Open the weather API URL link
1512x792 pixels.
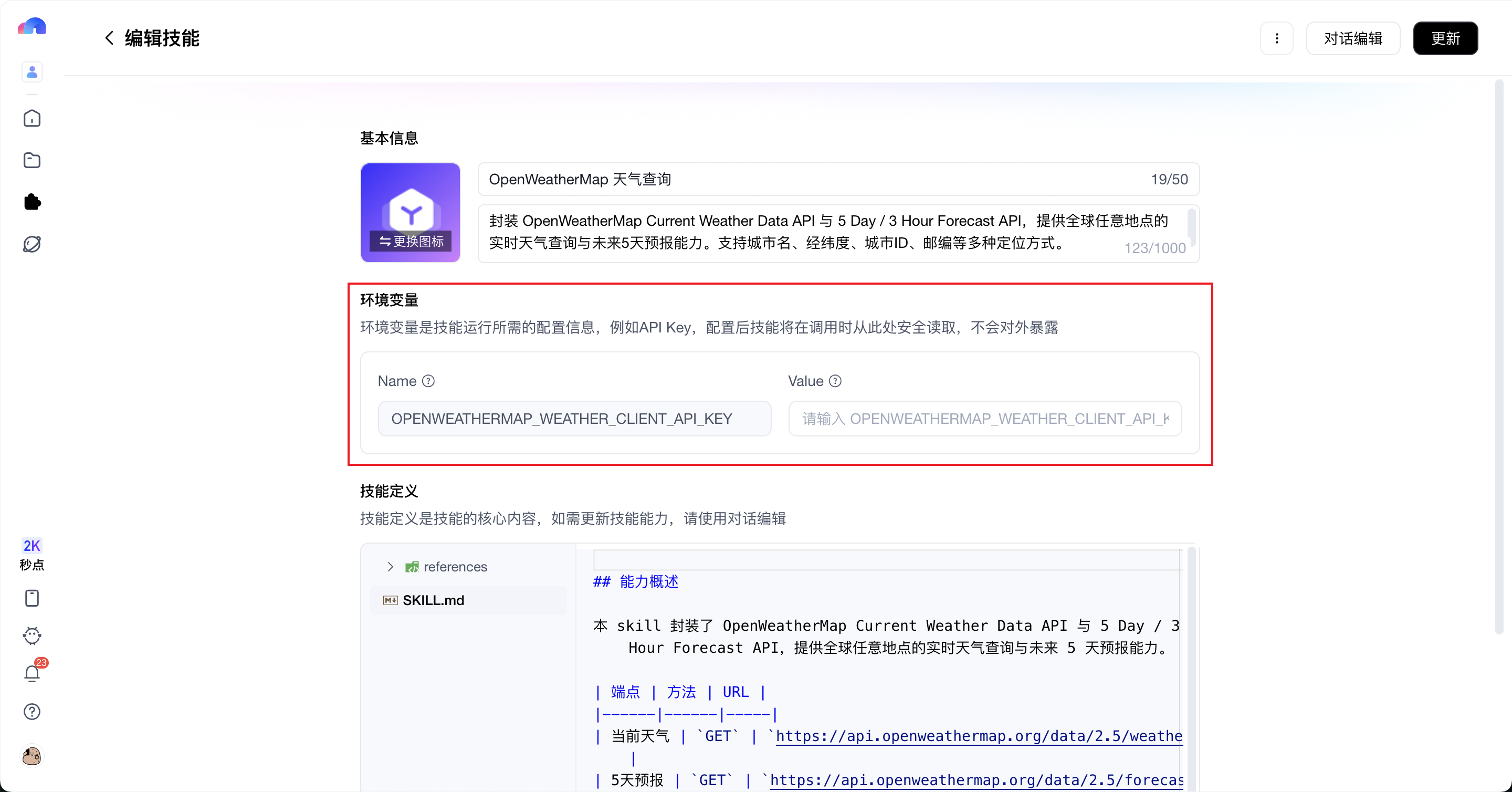tap(979, 736)
